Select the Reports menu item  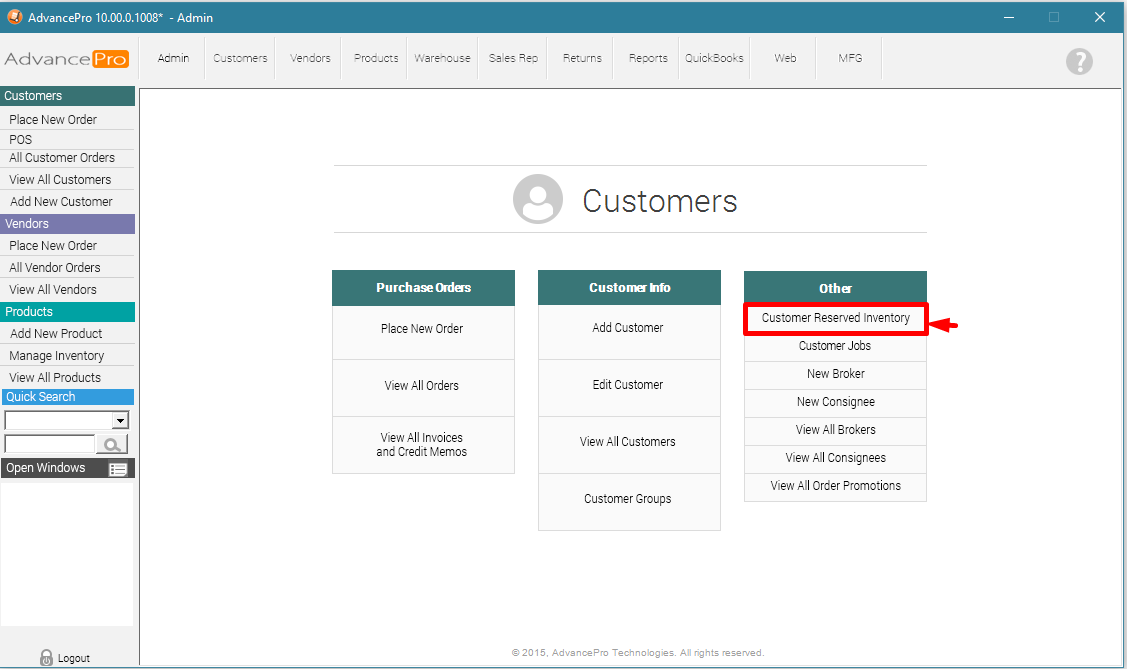[648, 58]
